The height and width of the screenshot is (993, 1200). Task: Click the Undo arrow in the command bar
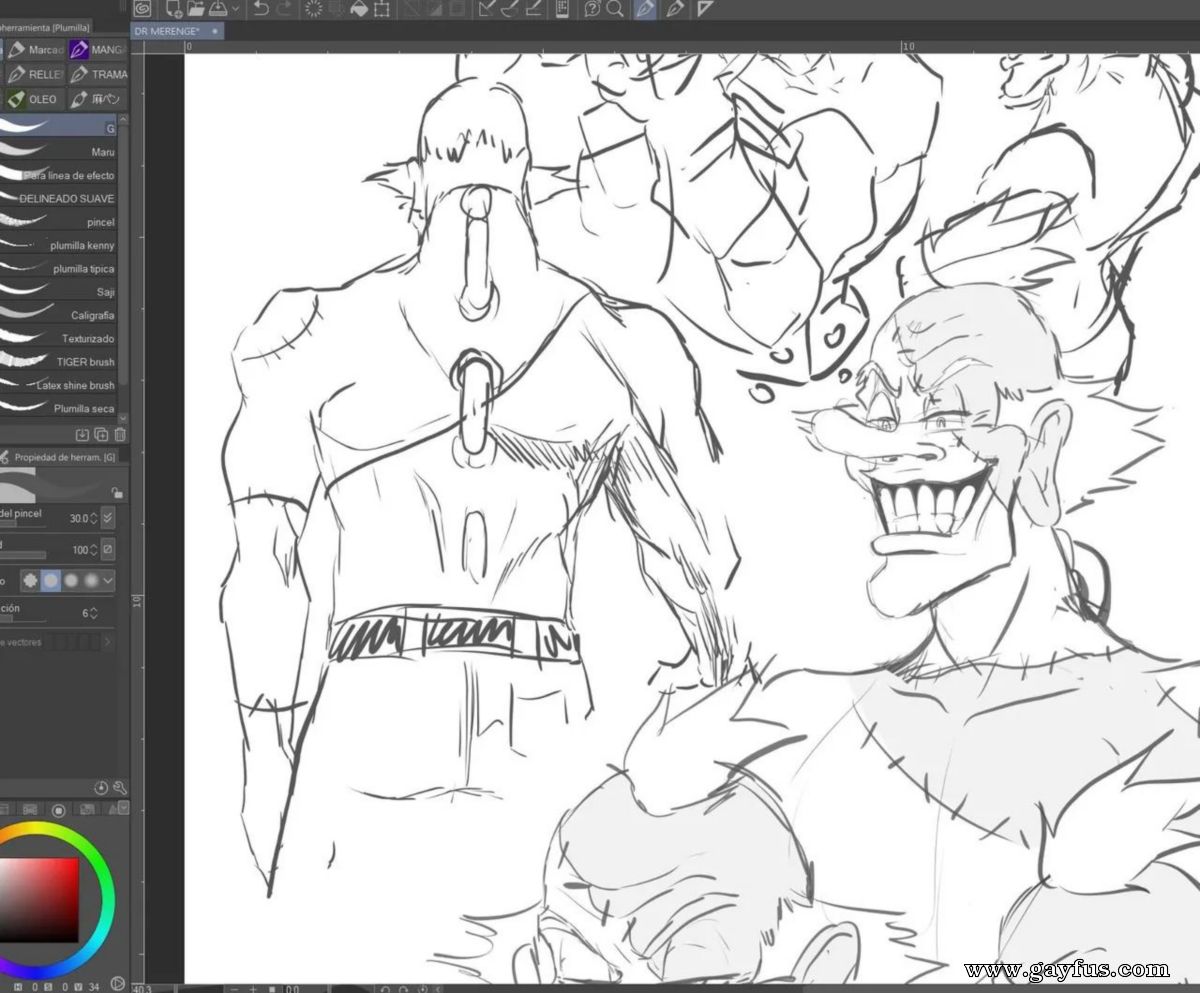click(260, 9)
